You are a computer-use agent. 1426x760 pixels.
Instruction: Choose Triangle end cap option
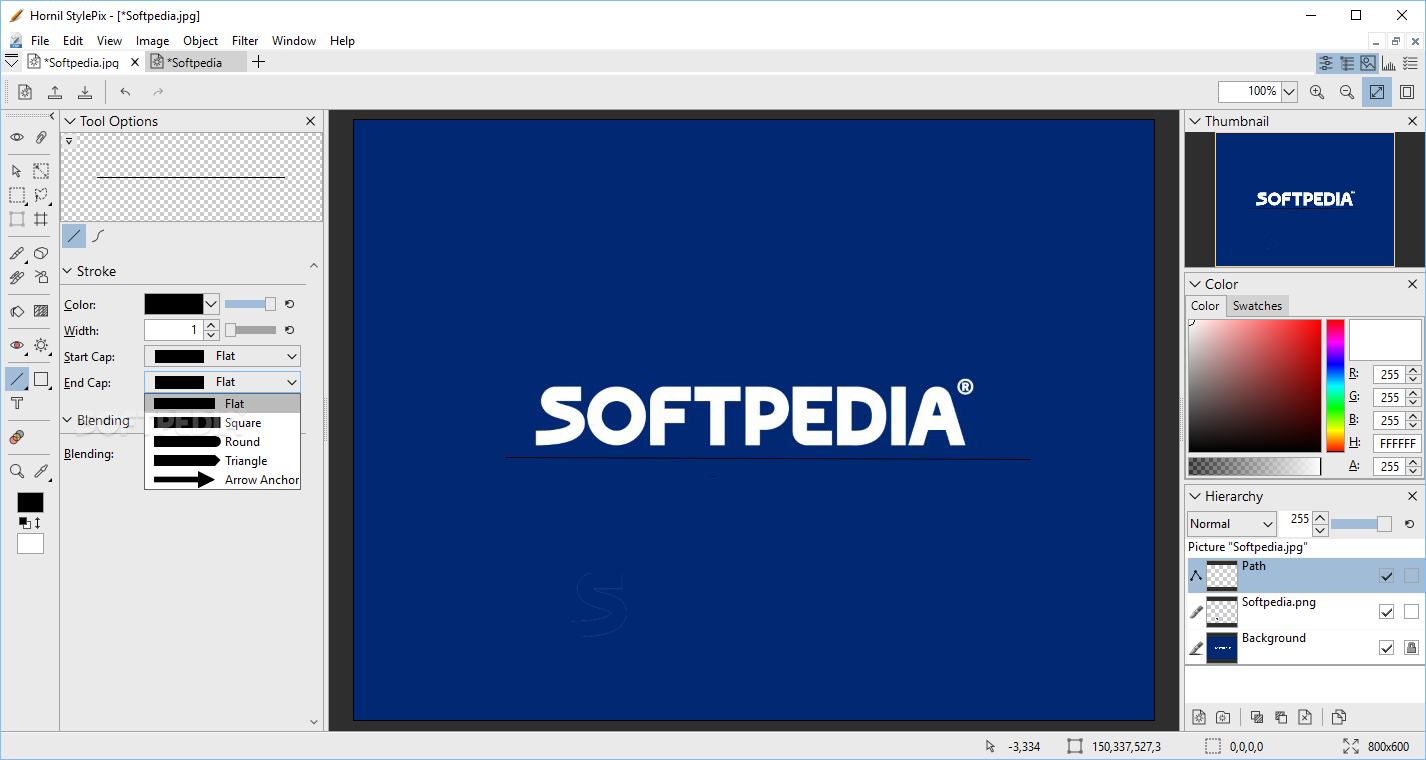[223, 461]
